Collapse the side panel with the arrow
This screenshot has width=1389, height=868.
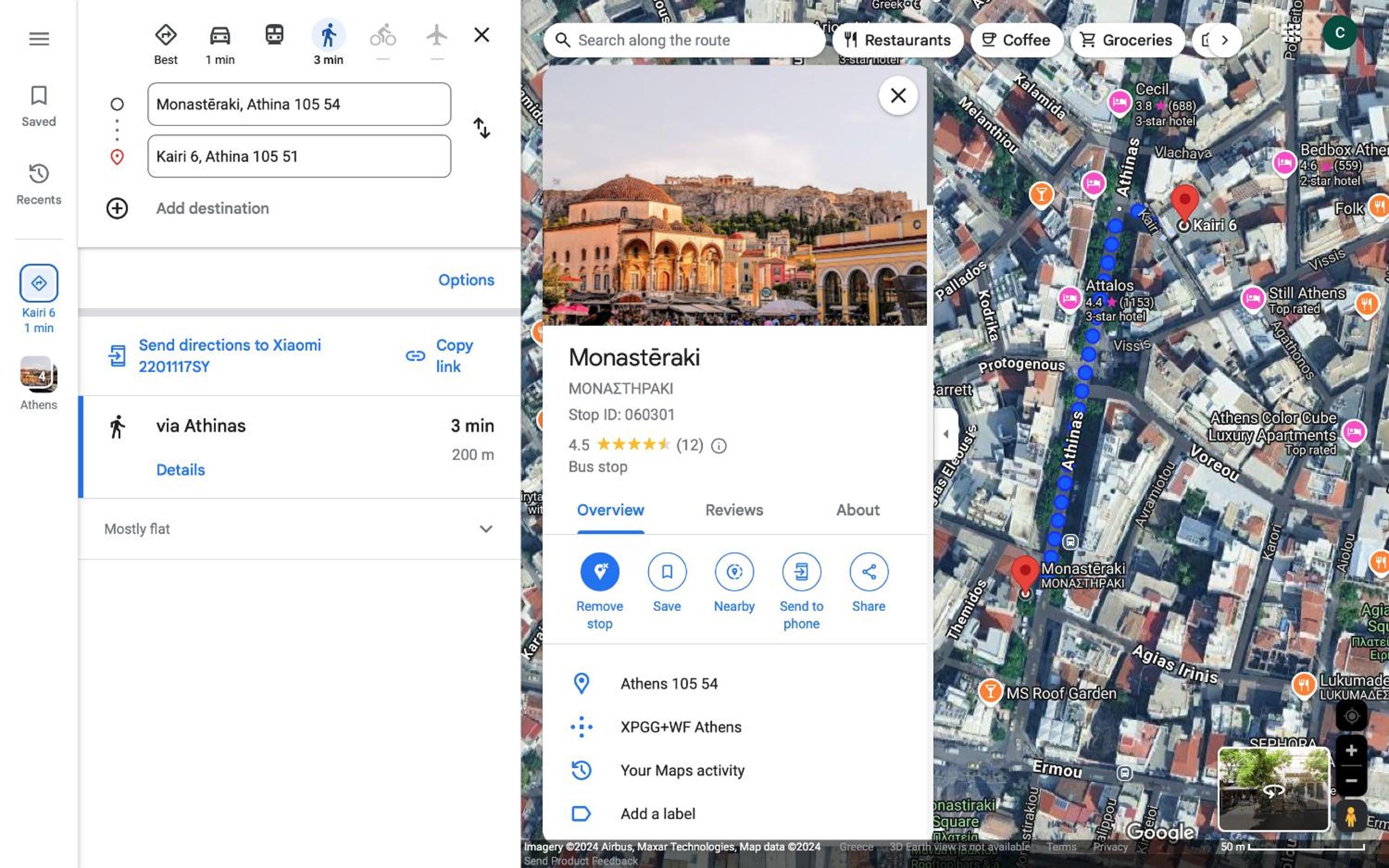click(946, 434)
